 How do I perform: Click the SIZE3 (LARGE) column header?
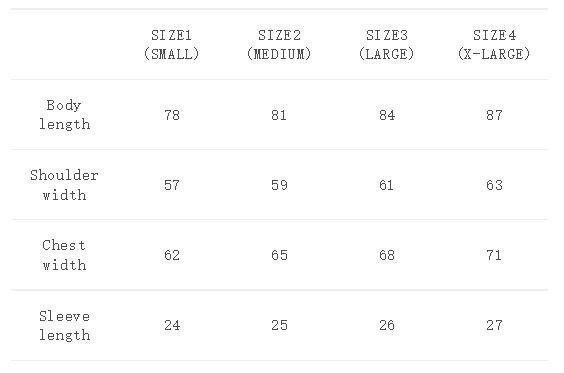387,45
